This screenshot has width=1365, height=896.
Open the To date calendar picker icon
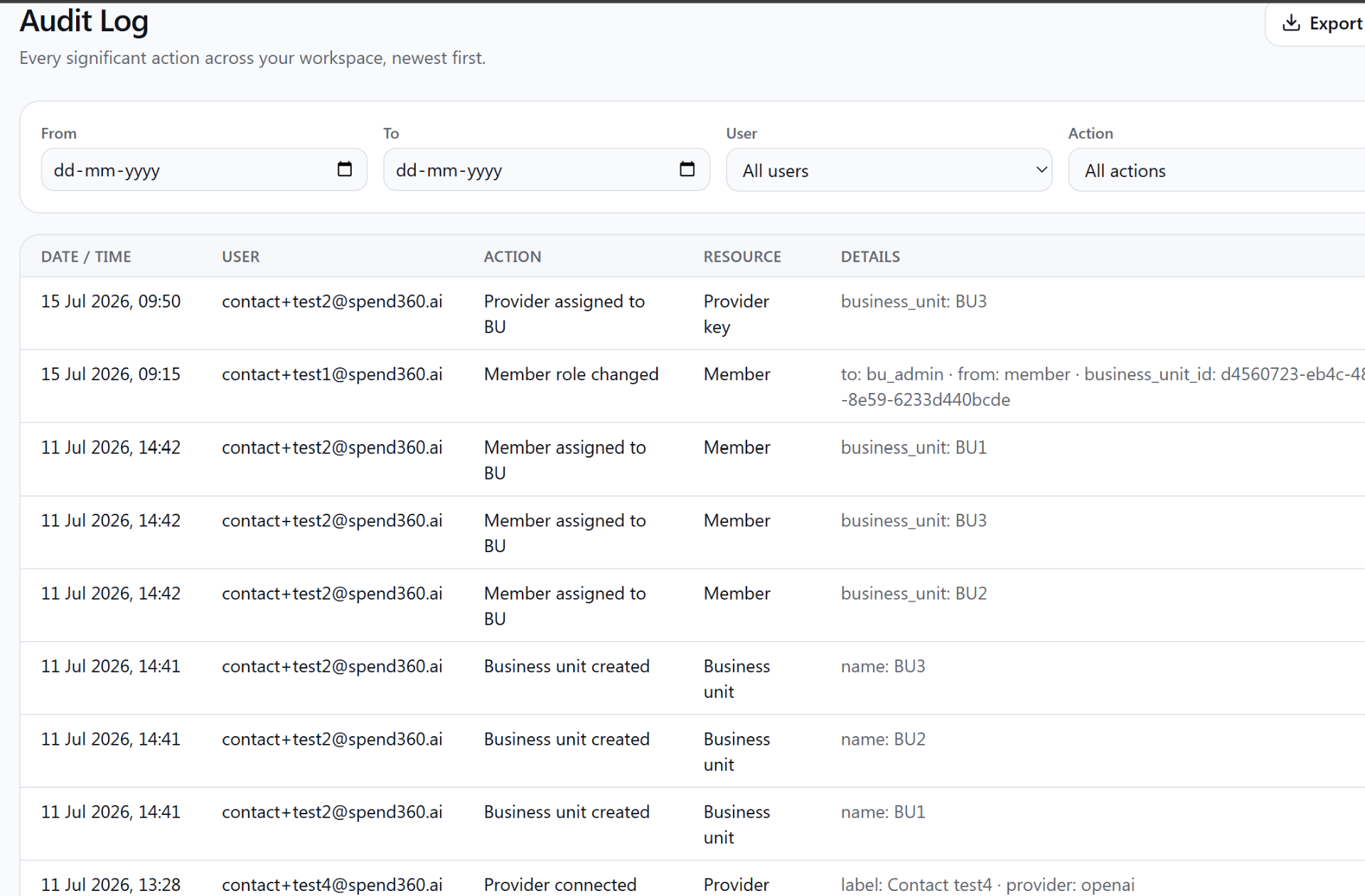pos(687,169)
